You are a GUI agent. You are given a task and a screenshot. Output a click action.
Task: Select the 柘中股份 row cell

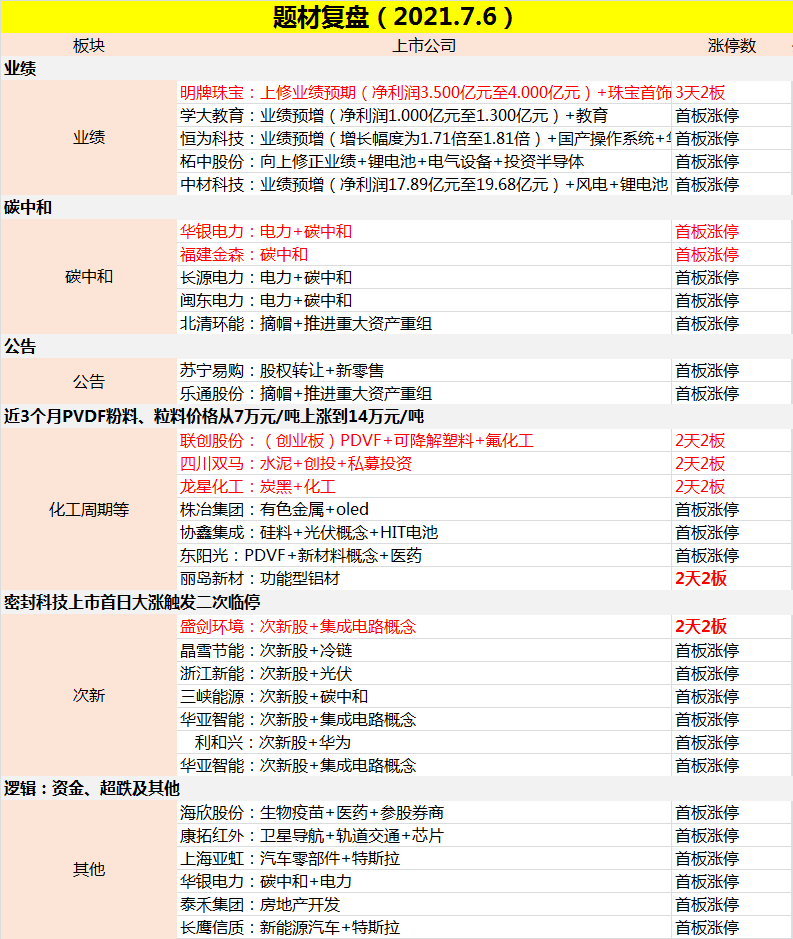click(x=424, y=162)
